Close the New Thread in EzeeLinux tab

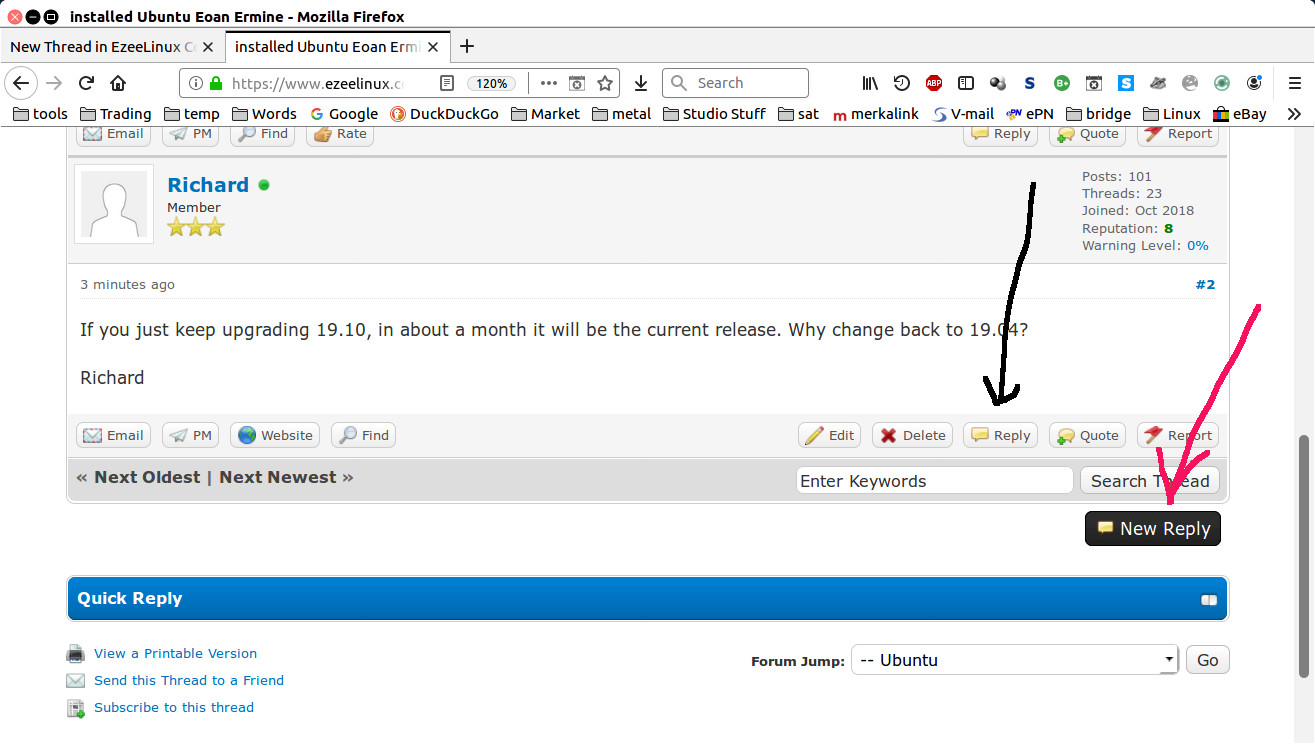tap(208, 47)
